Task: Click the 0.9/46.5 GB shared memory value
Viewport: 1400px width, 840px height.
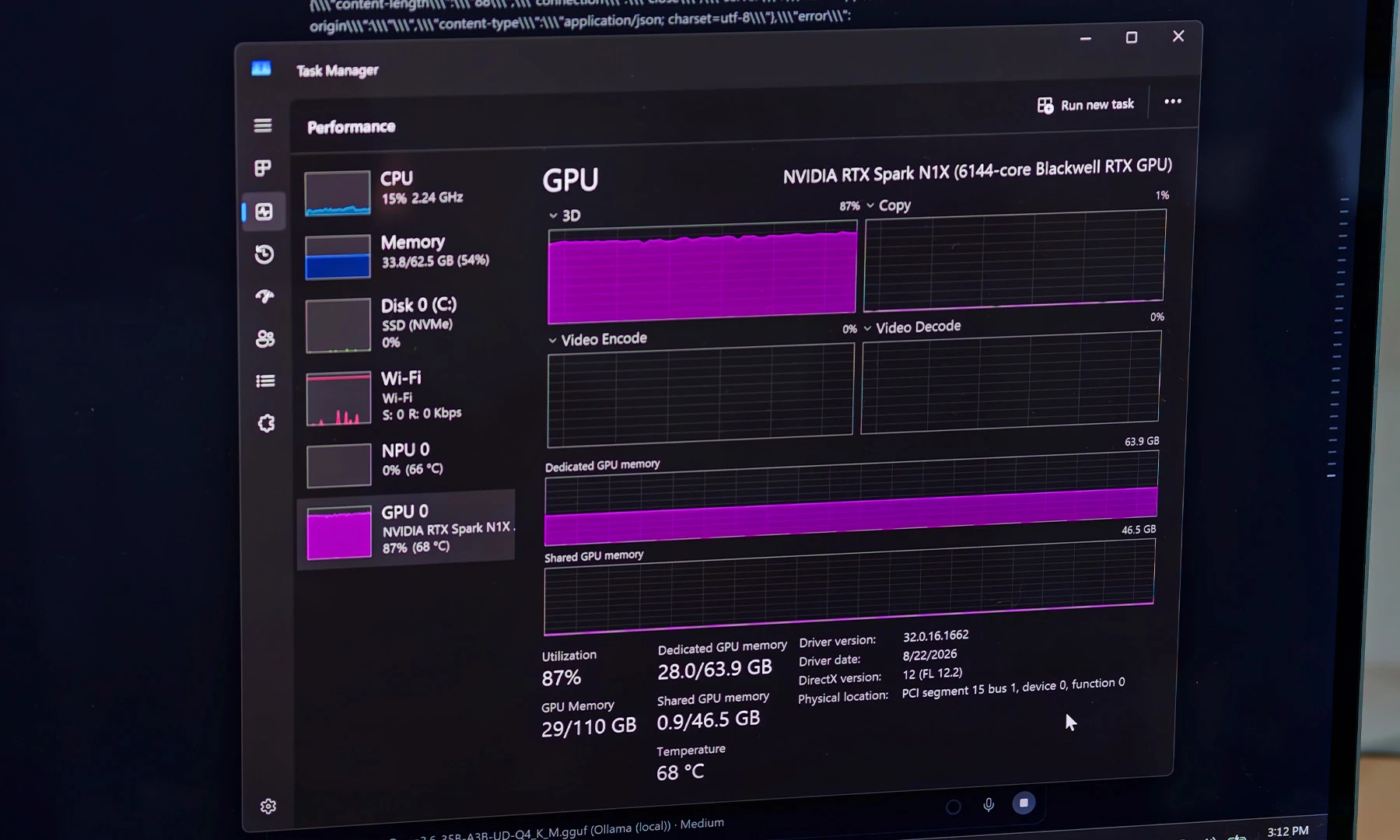Action: click(x=708, y=720)
